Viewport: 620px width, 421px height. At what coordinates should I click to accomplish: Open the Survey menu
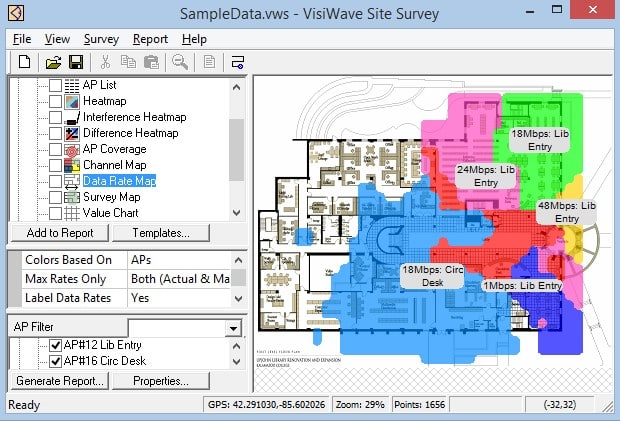pyautogui.click(x=101, y=39)
